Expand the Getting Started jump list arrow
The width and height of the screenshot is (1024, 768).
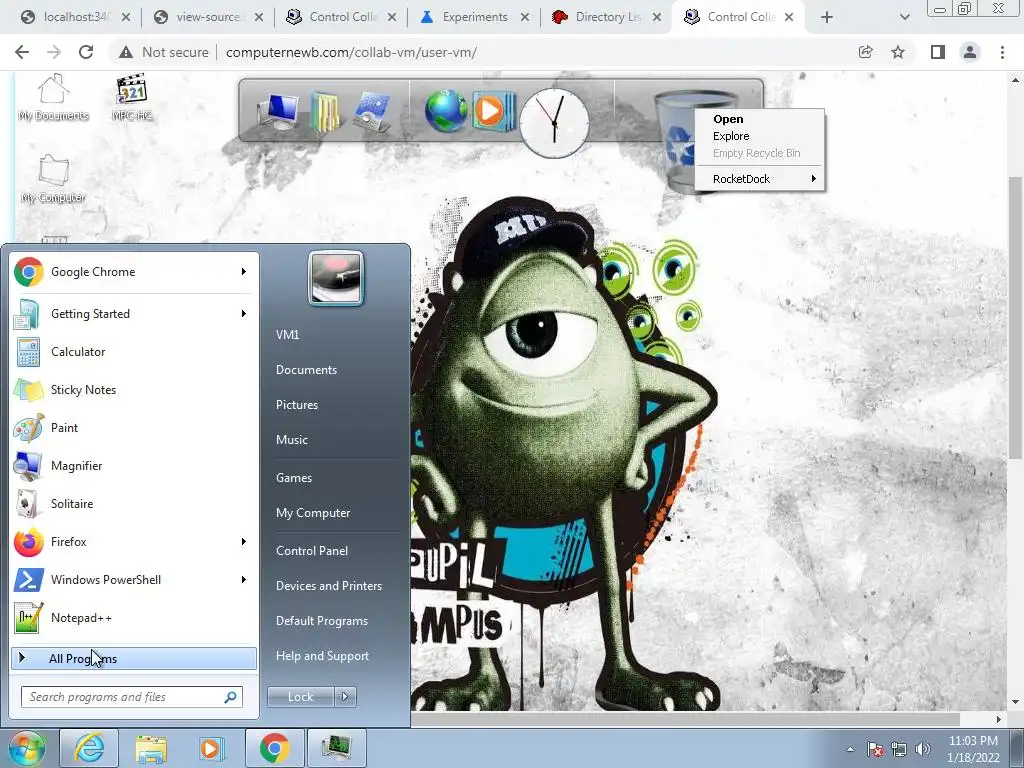[244, 313]
